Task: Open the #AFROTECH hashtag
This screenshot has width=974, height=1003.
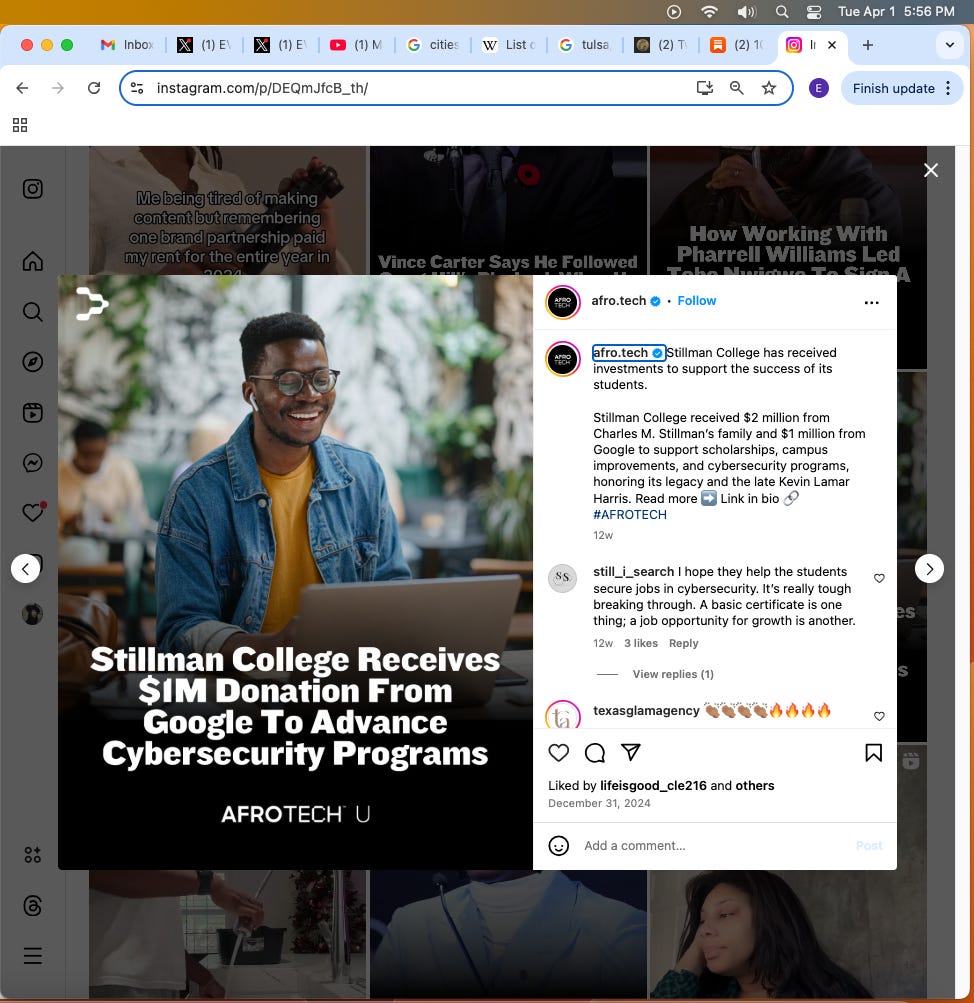Action: (x=630, y=515)
